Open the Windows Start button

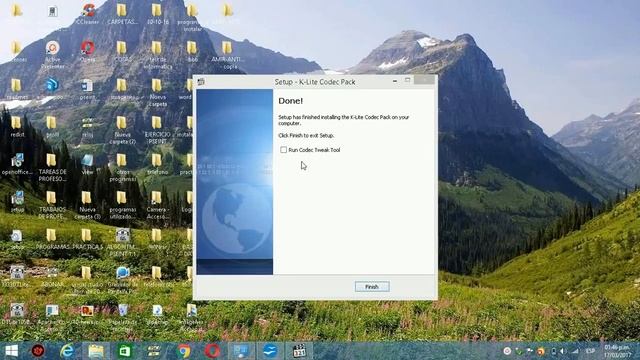coord(11,351)
